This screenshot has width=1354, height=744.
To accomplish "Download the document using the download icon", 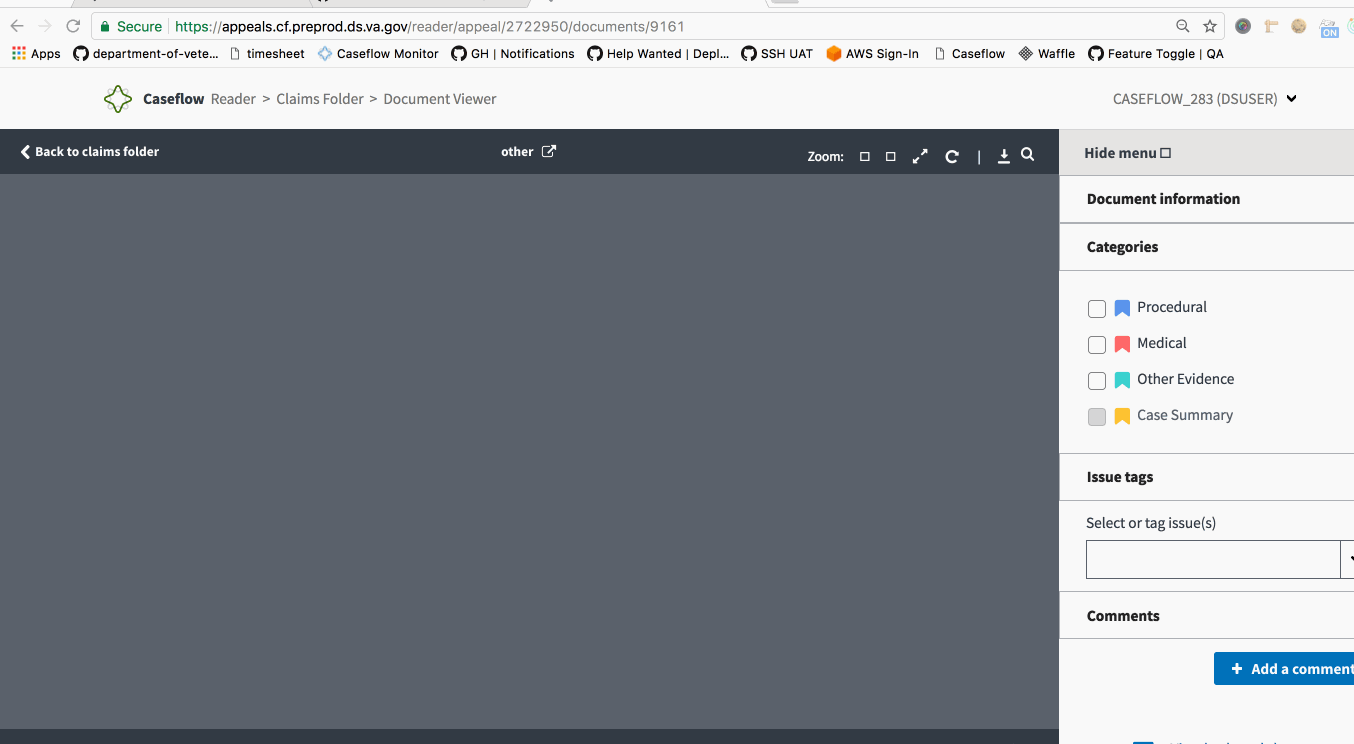I will [1004, 156].
